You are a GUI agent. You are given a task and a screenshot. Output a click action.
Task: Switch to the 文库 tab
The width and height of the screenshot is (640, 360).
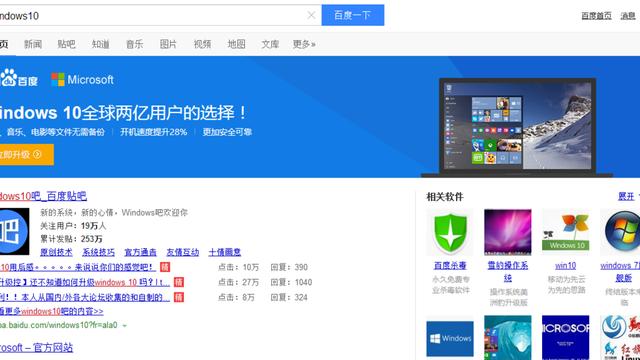(270, 44)
